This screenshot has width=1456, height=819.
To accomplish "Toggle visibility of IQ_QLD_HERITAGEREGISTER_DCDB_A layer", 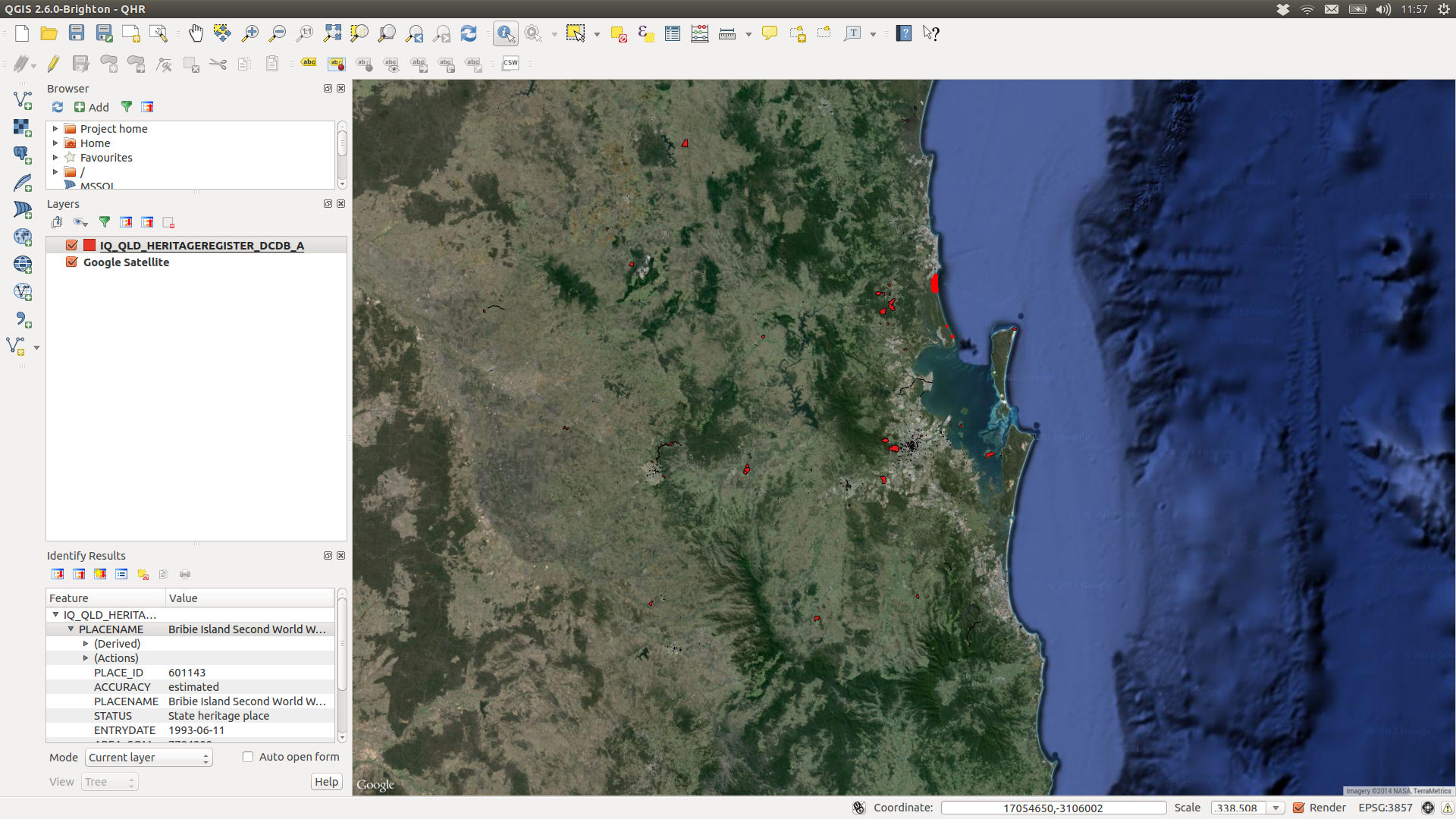I will pos(72,245).
